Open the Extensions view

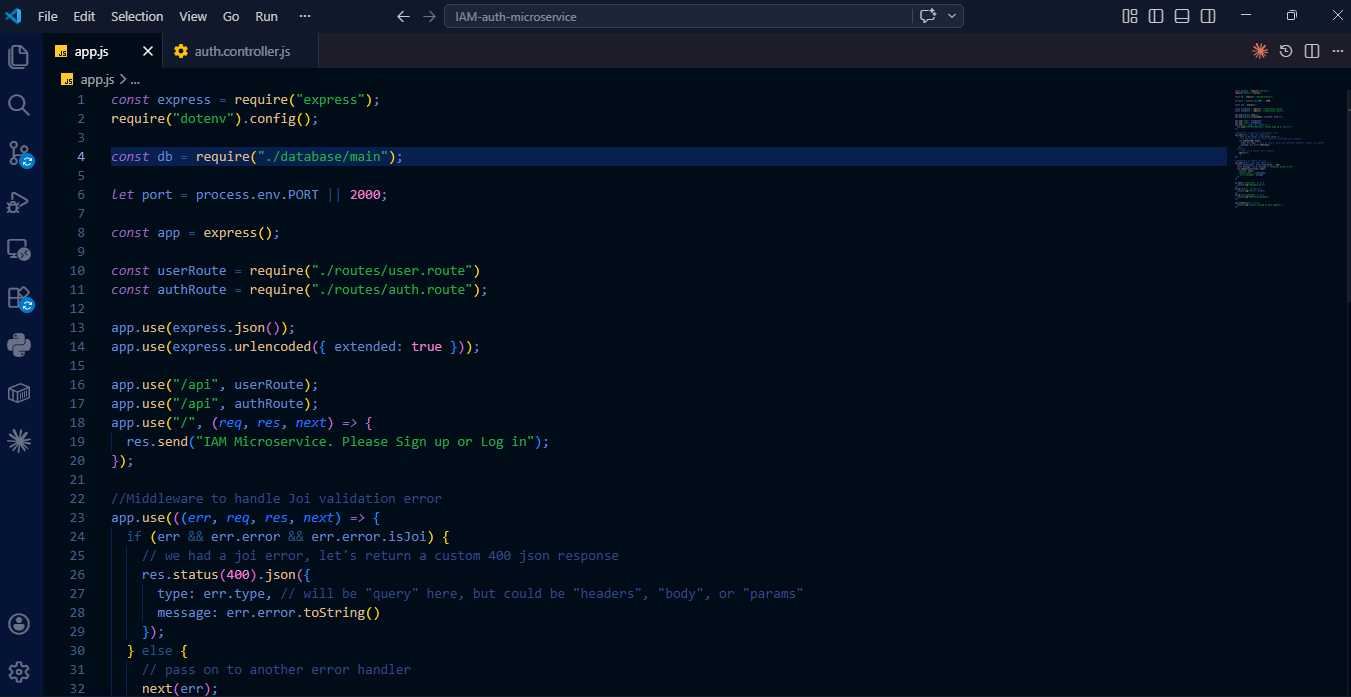click(x=18, y=297)
